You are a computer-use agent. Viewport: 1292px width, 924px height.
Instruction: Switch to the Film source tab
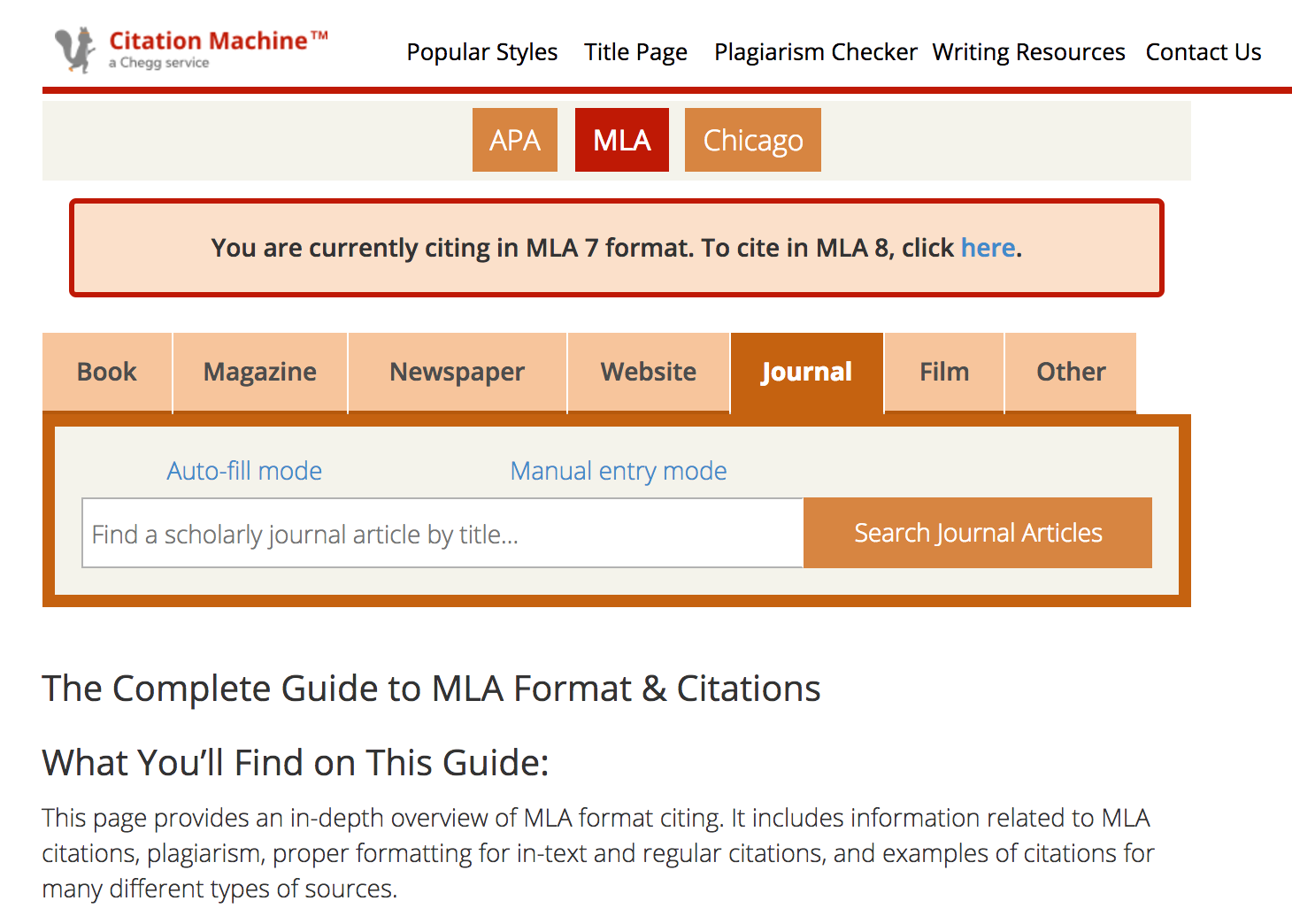click(944, 372)
